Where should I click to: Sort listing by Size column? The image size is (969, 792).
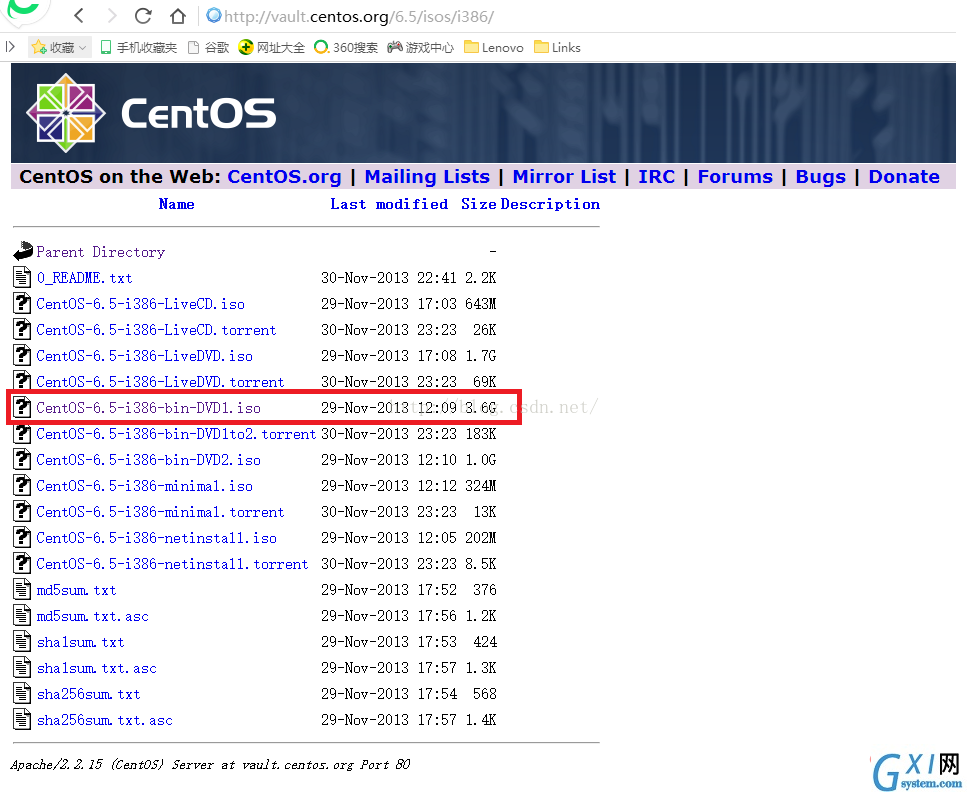(x=478, y=204)
